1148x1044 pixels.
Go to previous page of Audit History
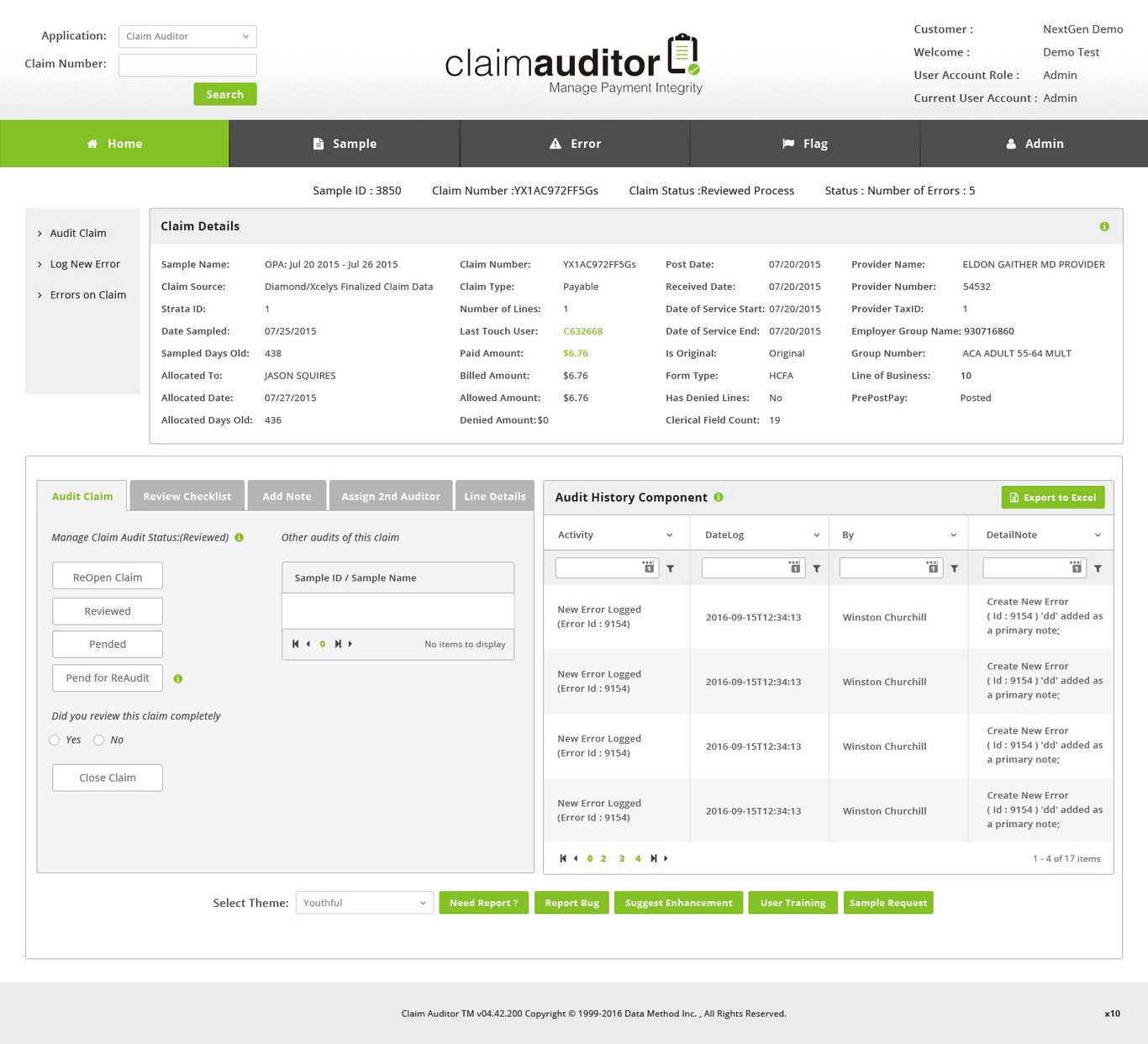576,858
